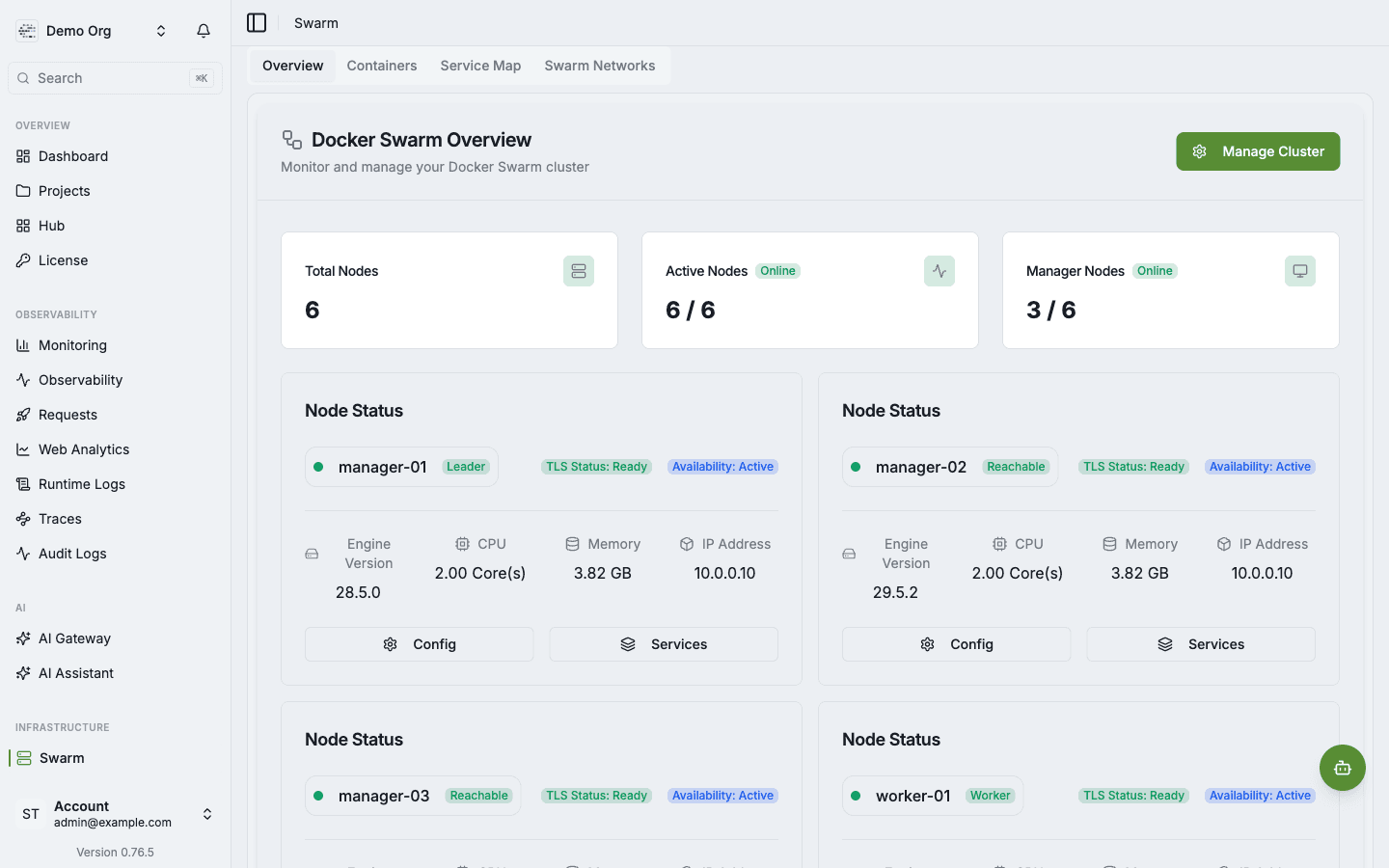Click Availability: Active on manager-01
Viewport: 1389px width, 868px height.
pyautogui.click(x=722, y=467)
